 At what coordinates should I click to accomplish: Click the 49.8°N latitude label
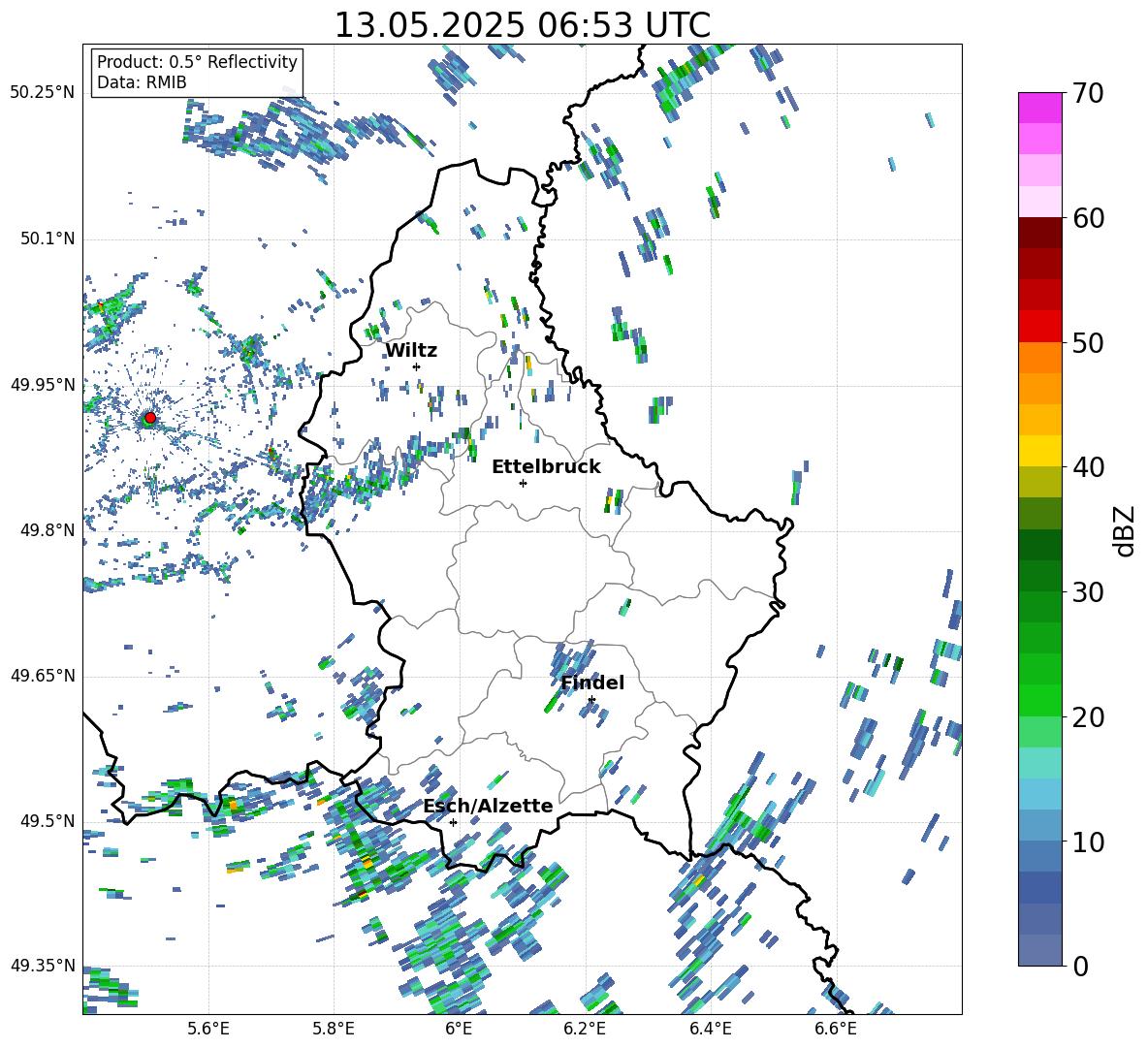47,530
